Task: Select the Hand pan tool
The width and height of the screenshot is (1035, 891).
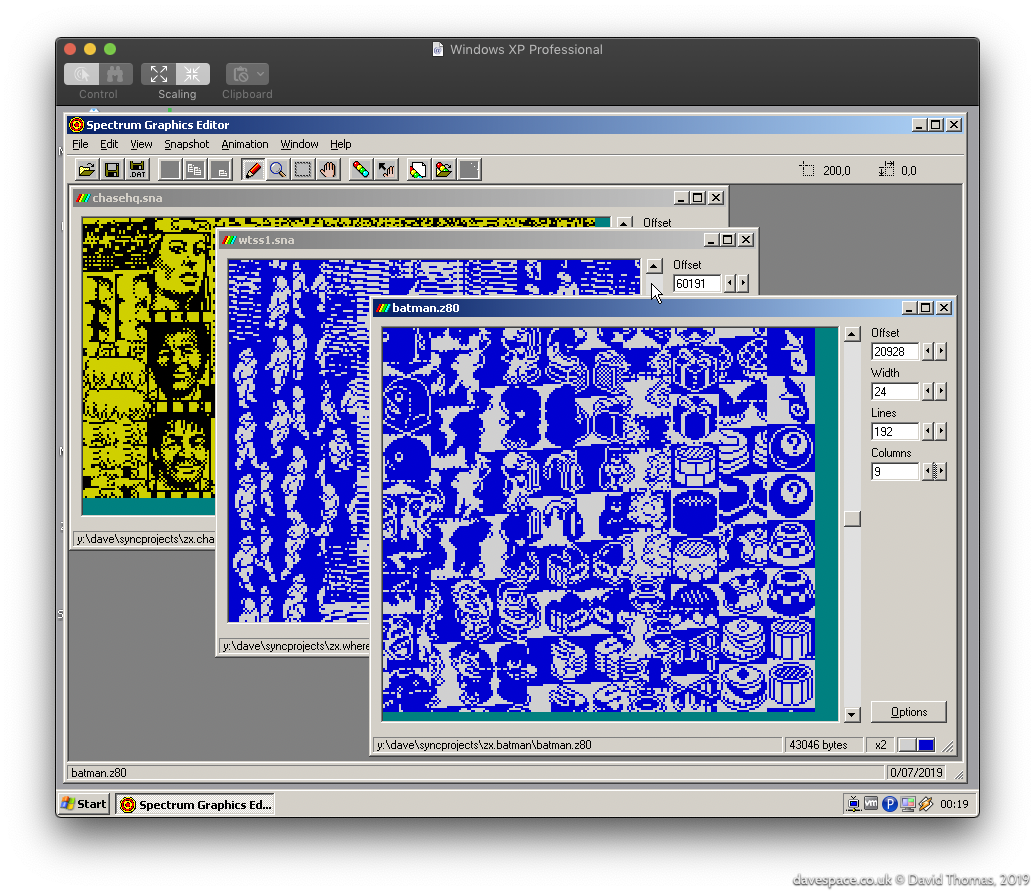Action: point(328,170)
